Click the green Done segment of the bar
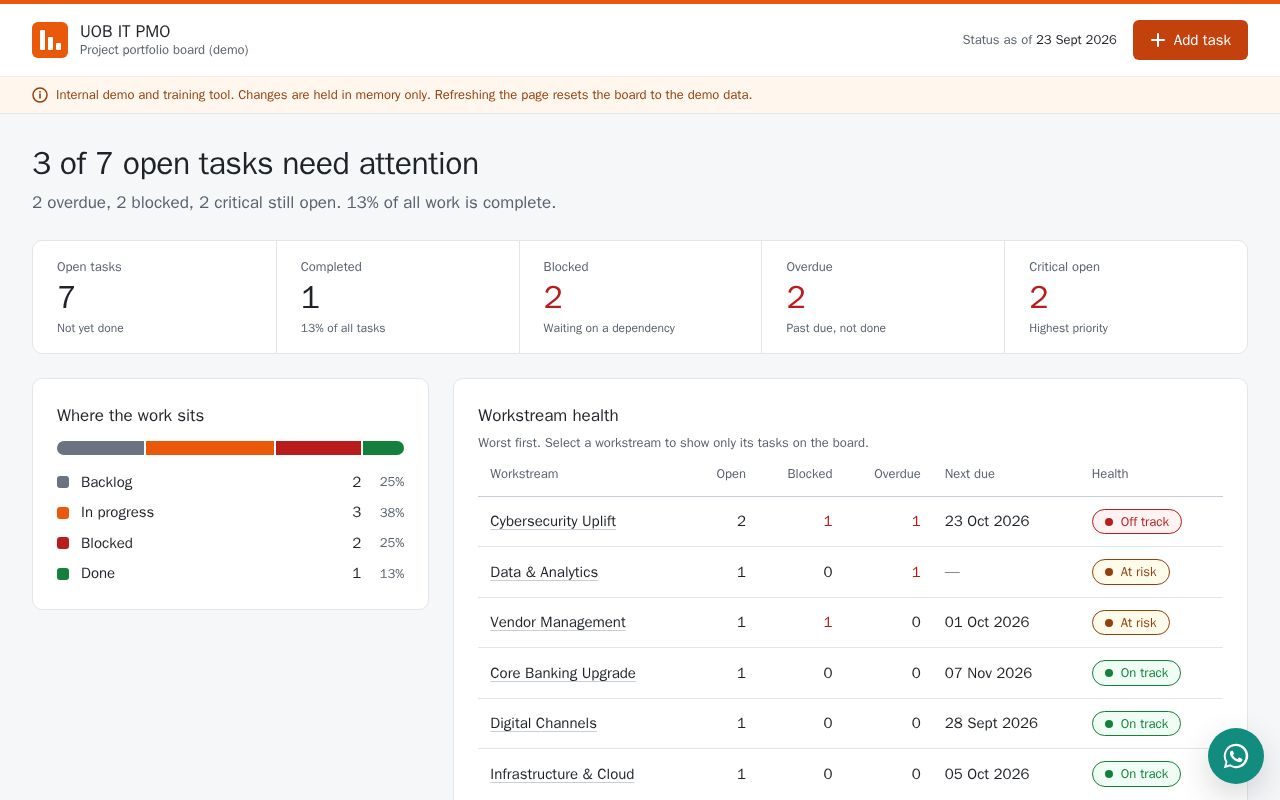The height and width of the screenshot is (800, 1280). pyautogui.click(x=383, y=448)
